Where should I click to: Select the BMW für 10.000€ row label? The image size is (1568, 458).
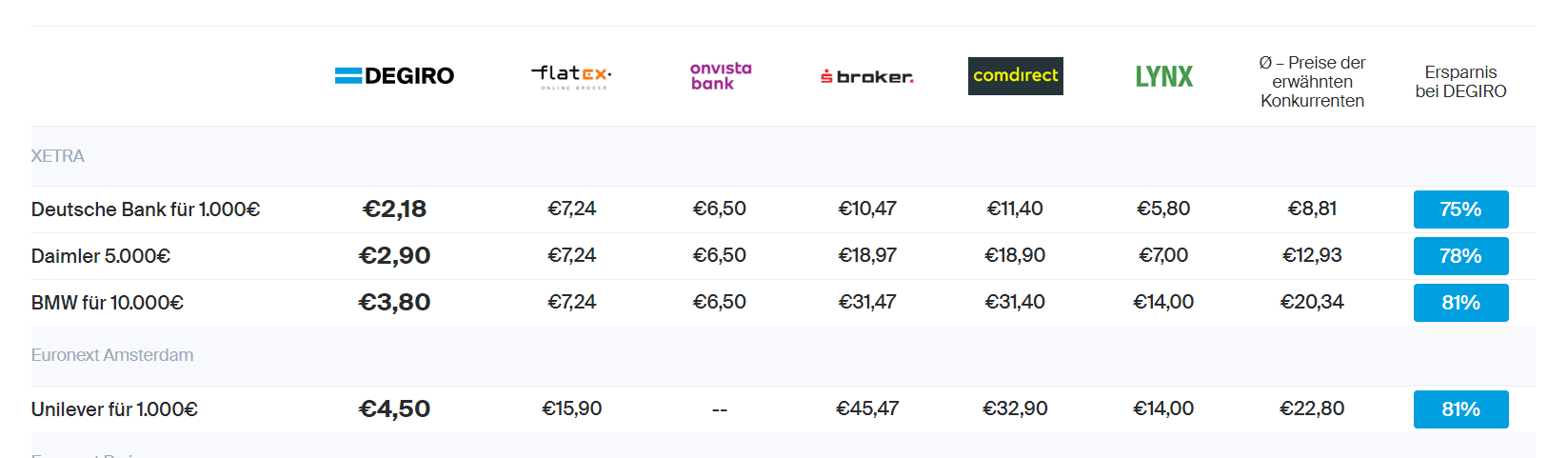coord(108,303)
